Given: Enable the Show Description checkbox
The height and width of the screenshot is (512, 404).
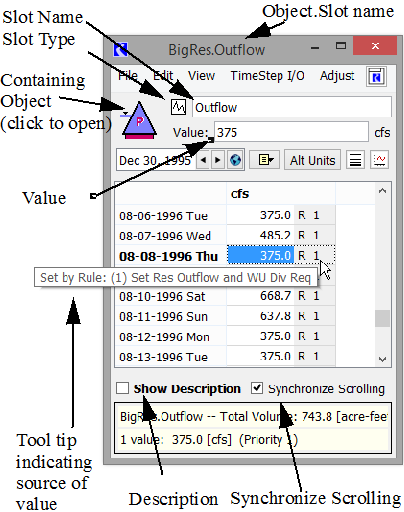Looking at the screenshot, I should click(x=122, y=388).
